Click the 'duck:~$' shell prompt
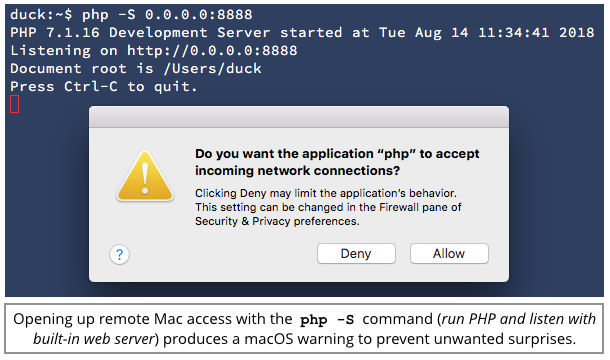 41,14
